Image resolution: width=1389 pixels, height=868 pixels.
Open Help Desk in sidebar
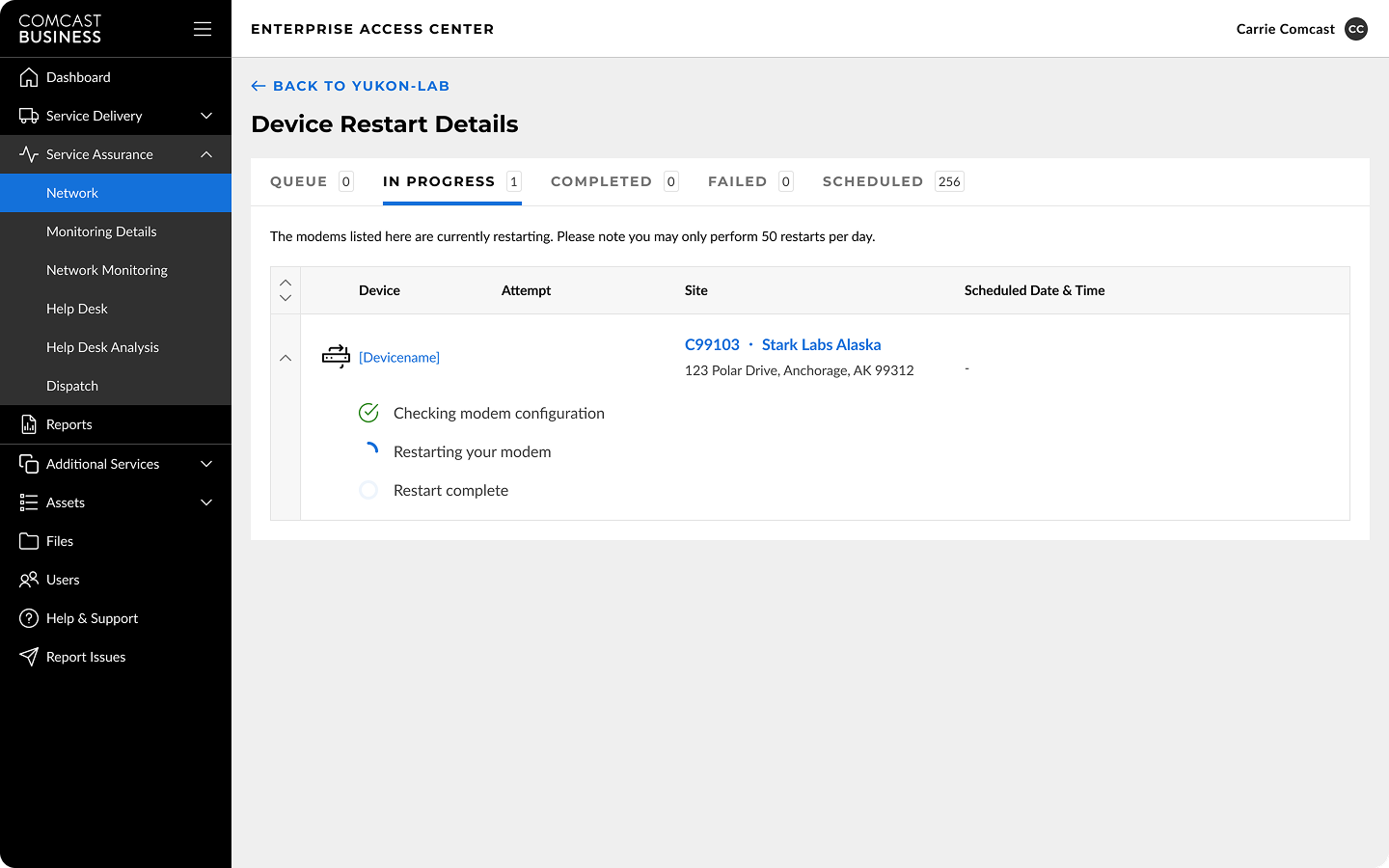(116, 309)
